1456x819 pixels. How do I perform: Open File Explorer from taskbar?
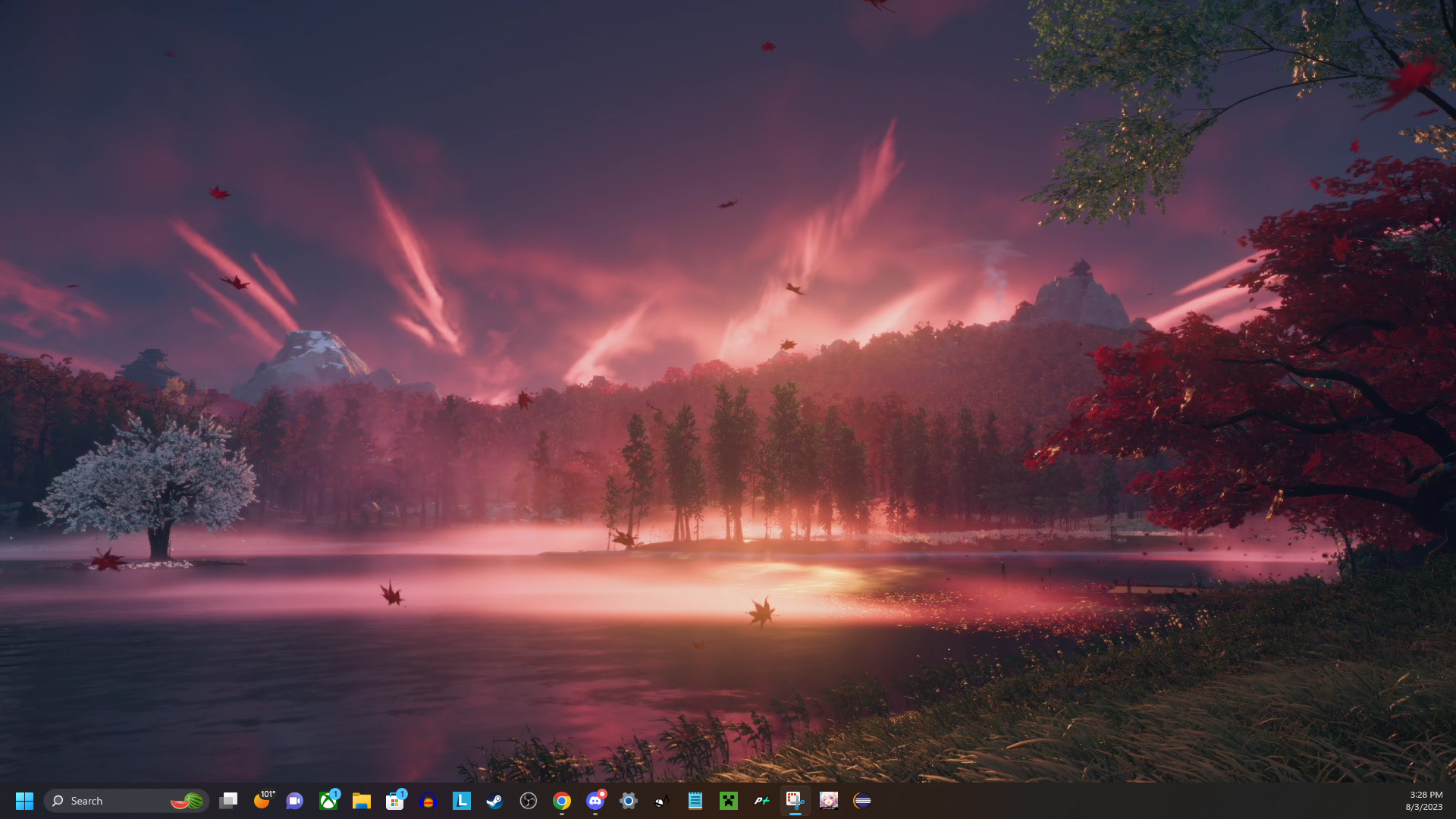pos(362,801)
